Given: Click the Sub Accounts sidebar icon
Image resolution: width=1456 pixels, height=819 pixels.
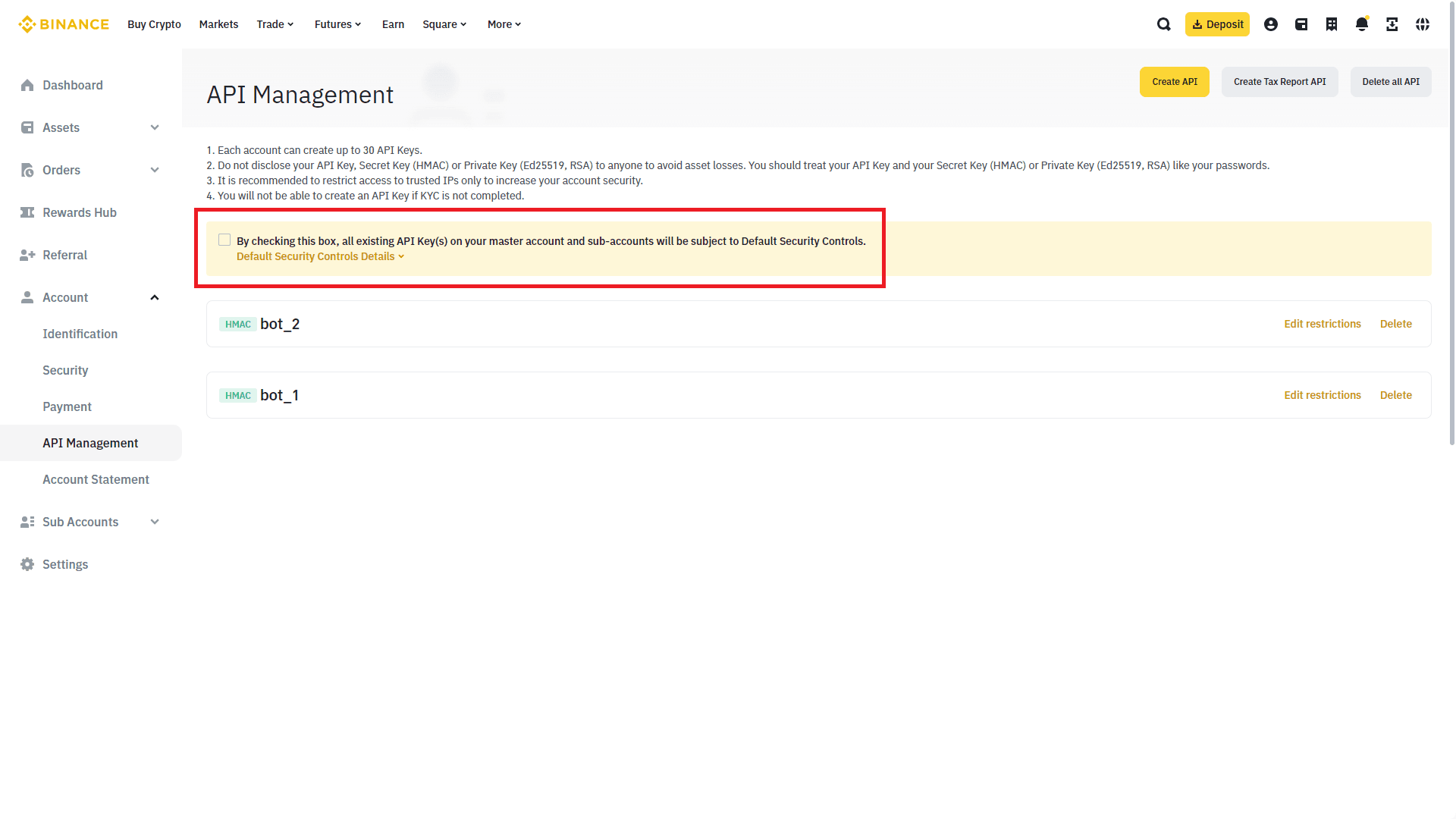Looking at the screenshot, I should point(27,522).
